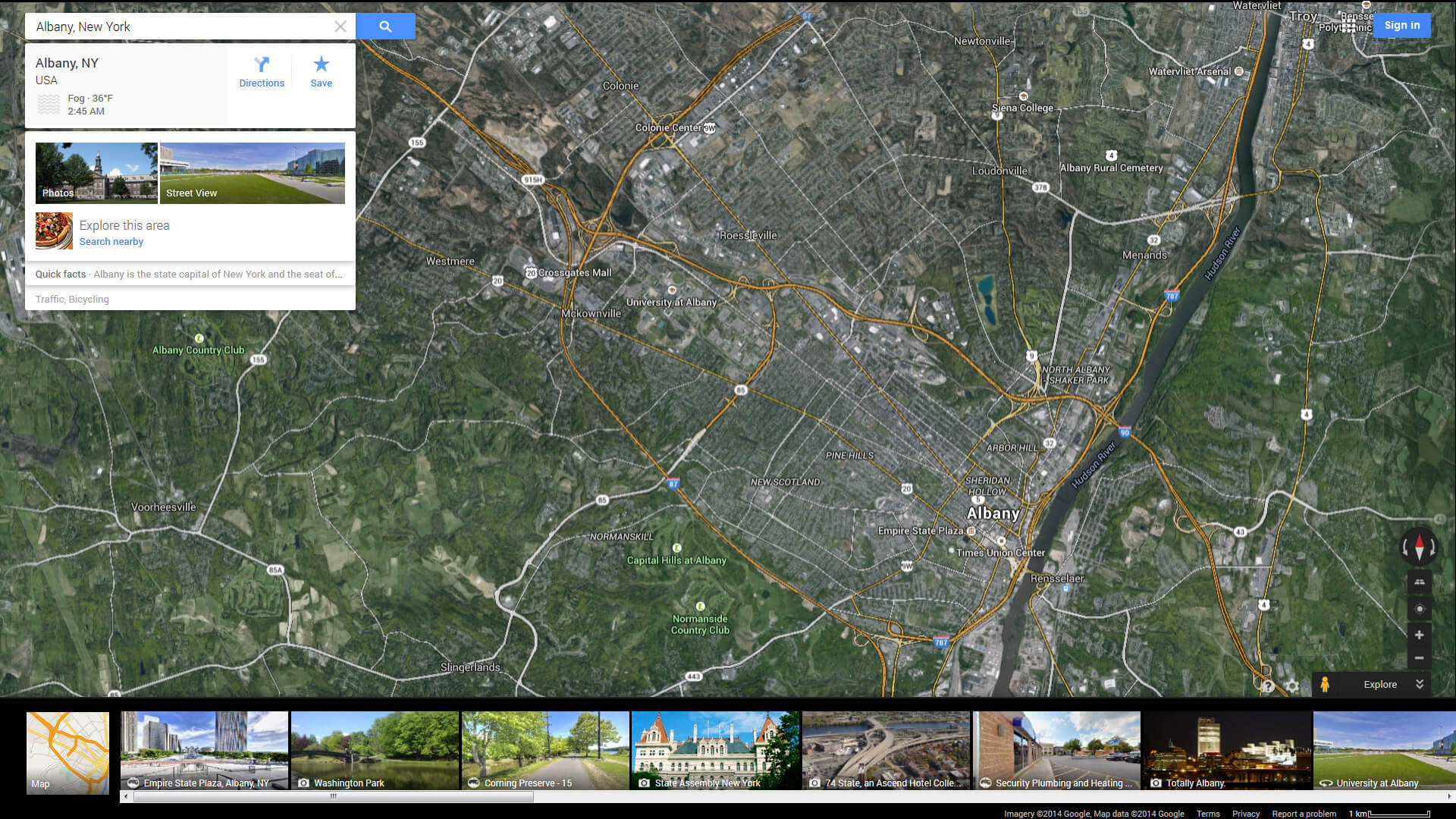Viewport: 1456px width, 819px height.
Task: Toggle the tilt view button
Action: point(1419,582)
